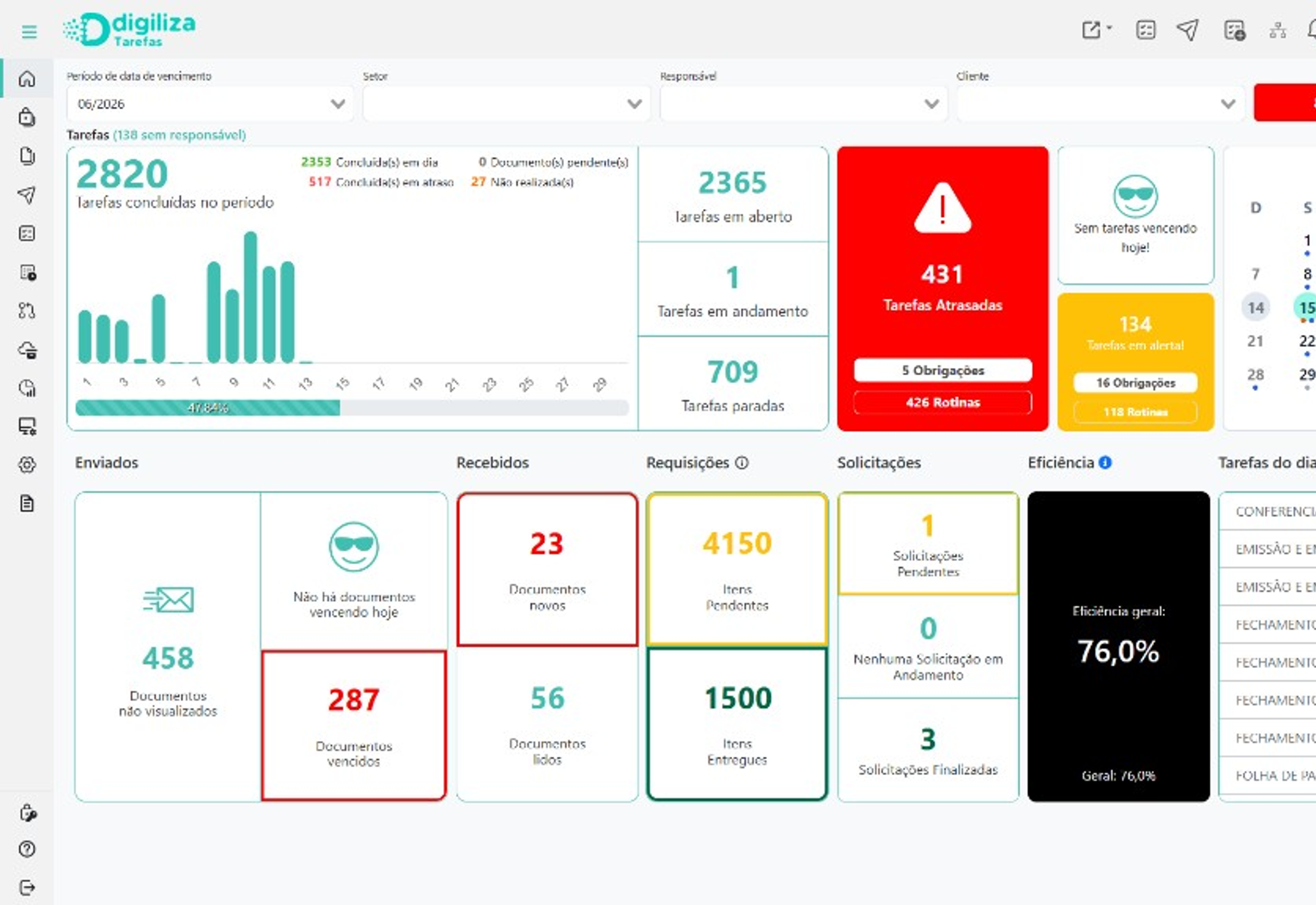This screenshot has height=905, width=1316.
Task: Click the FOLHA DE PA row in Tarefas do dia
Action: pos(1267,775)
